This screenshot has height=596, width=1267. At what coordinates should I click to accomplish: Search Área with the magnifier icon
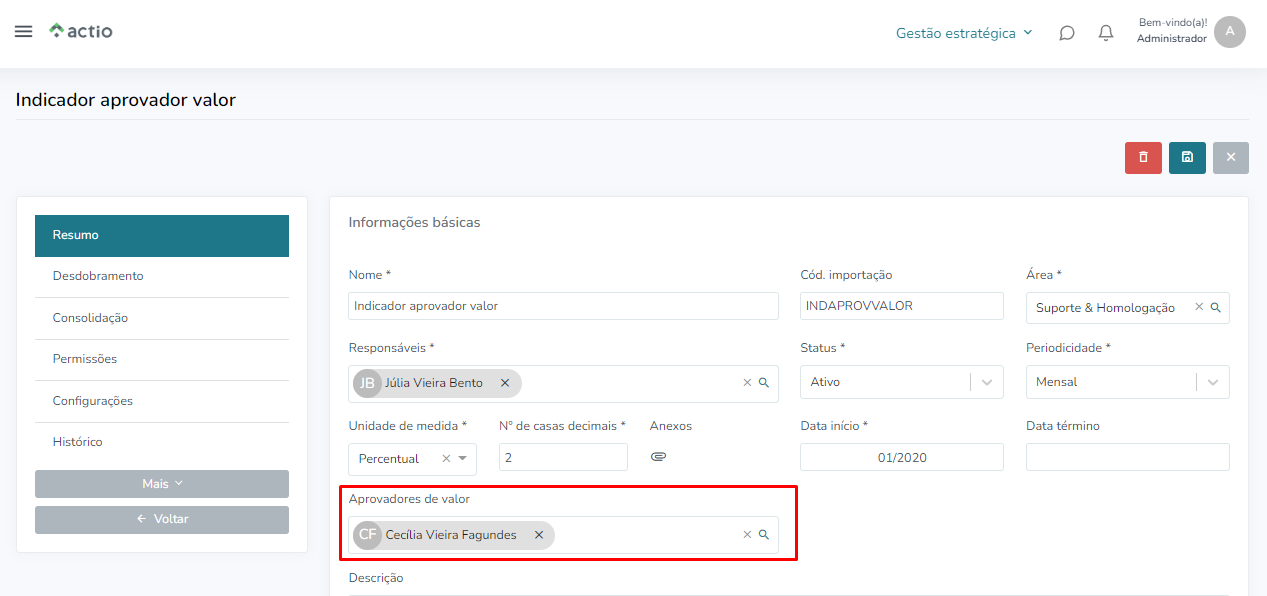(1216, 308)
